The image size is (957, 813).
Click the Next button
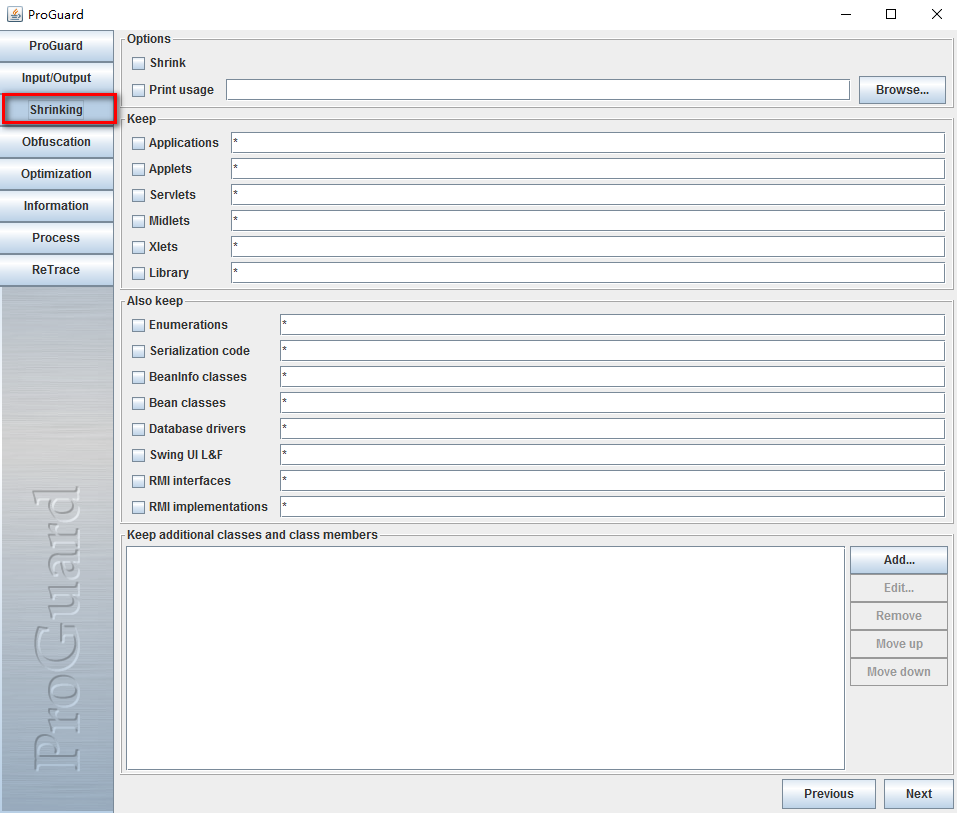coord(919,793)
